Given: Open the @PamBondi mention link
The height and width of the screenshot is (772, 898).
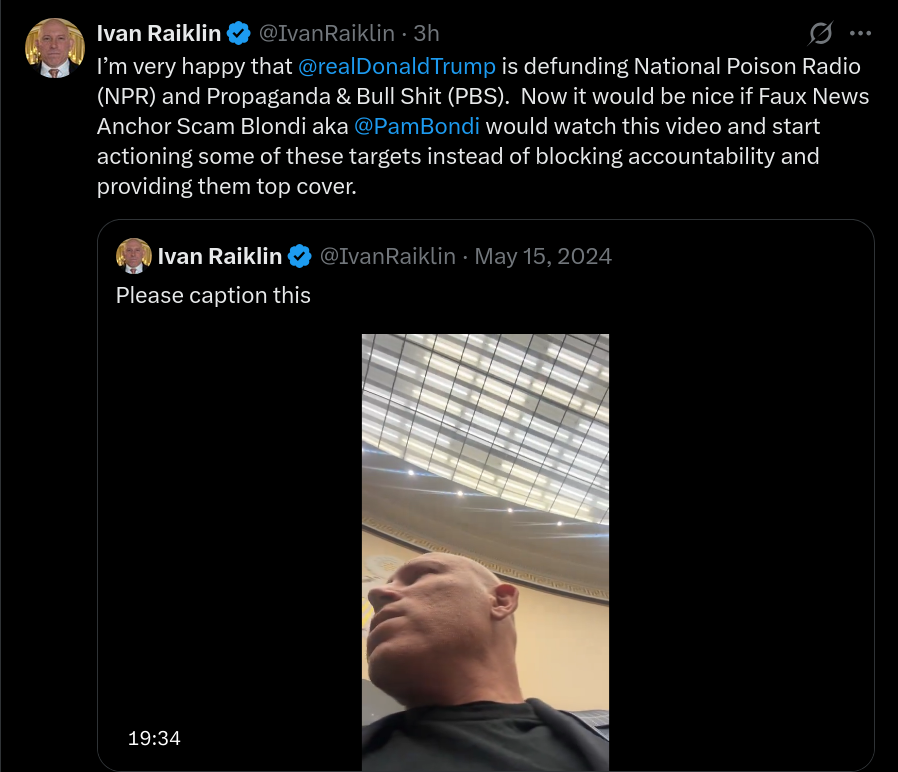Looking at the screenshot, I should tap(416, 126).
